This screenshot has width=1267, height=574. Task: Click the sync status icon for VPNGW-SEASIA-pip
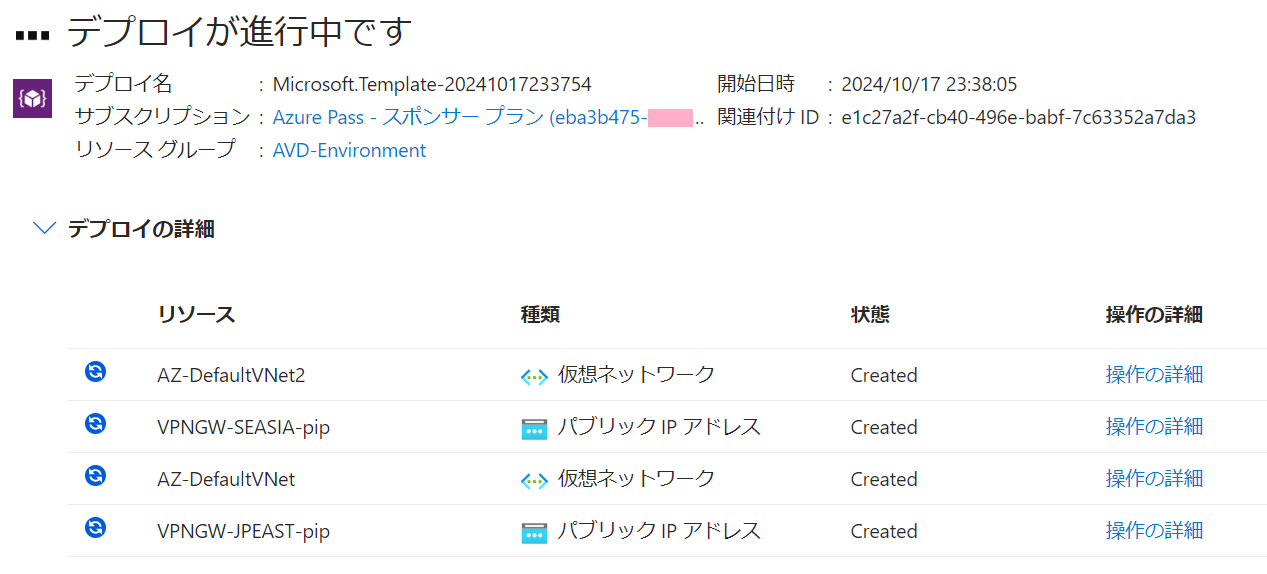click(95, 424)
